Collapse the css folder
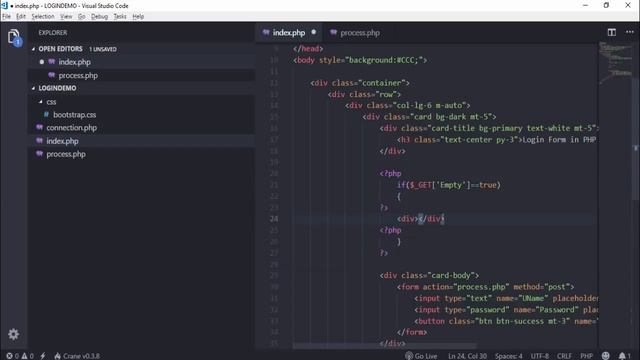This screenshot has height=360, width=640. click(x=40, y=102)
